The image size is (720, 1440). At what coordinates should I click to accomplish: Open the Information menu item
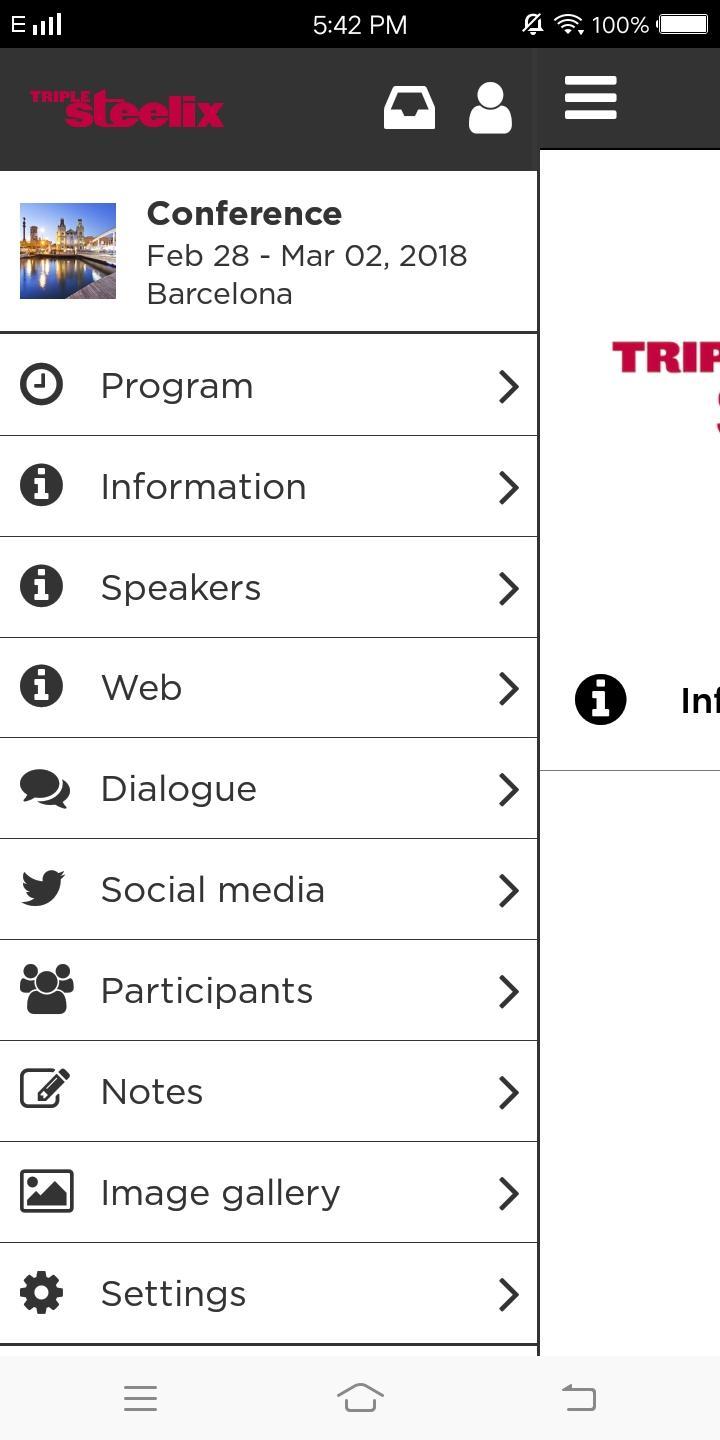(203, 487)
